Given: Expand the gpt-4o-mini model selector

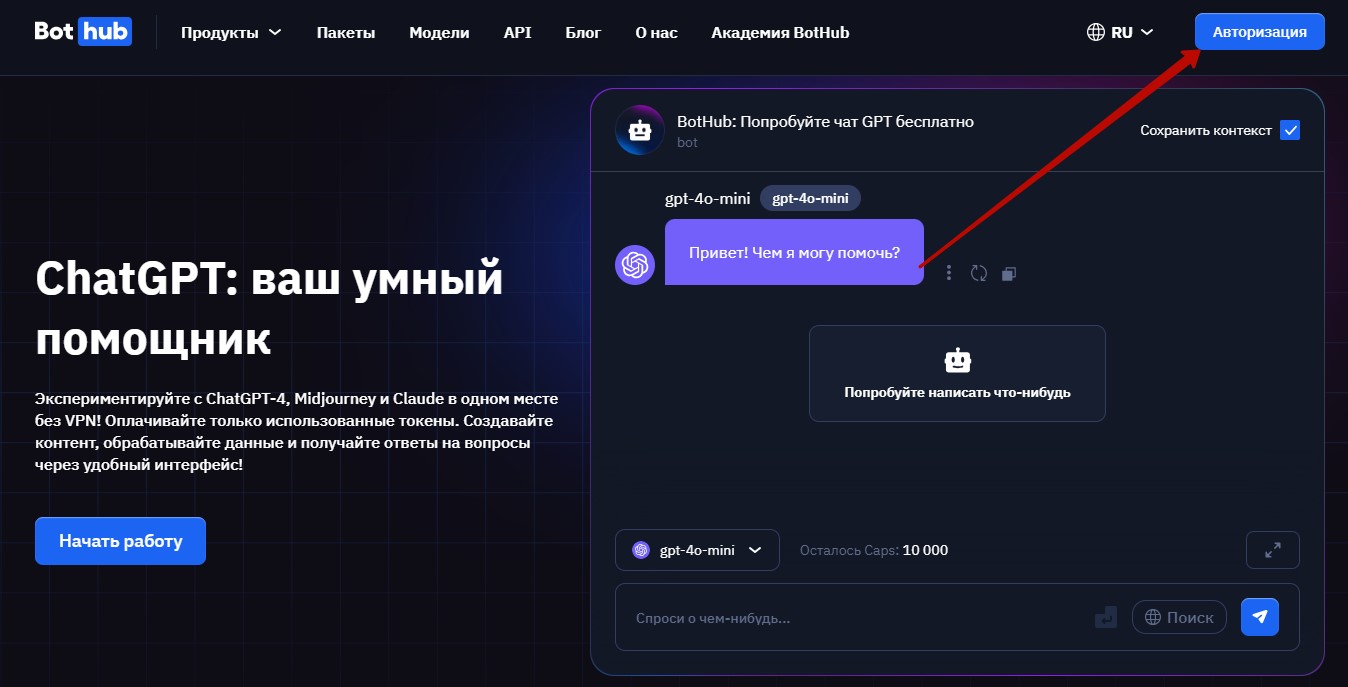Looking at the screenshot, I should coord(697,550).
